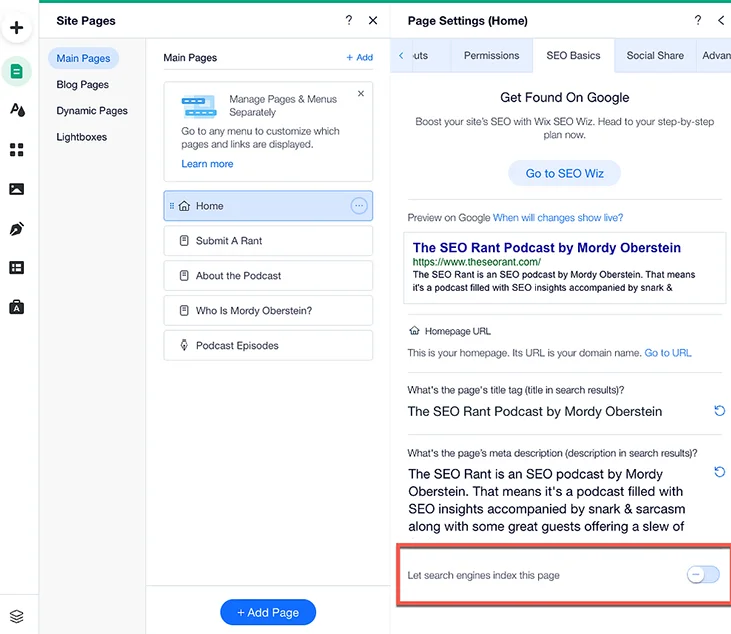Viewport: 731px width, 634px height.
Task: Click the + Add link beside Main Pages
Action: point(359,57)
